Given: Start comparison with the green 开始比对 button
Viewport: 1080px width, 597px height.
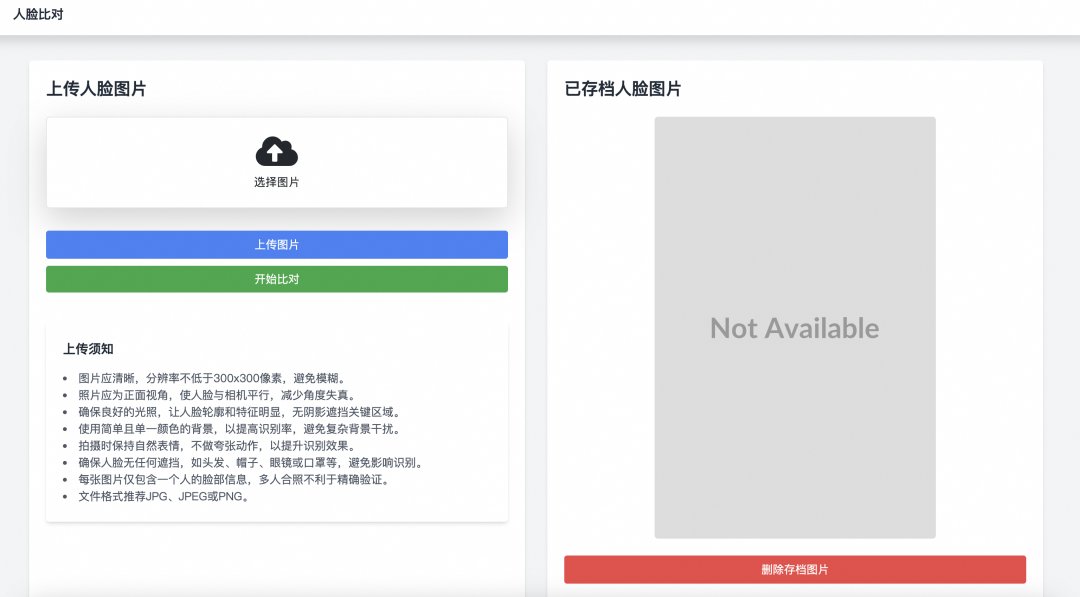Looking at the screenshot, I should click(x=277, y=279).
